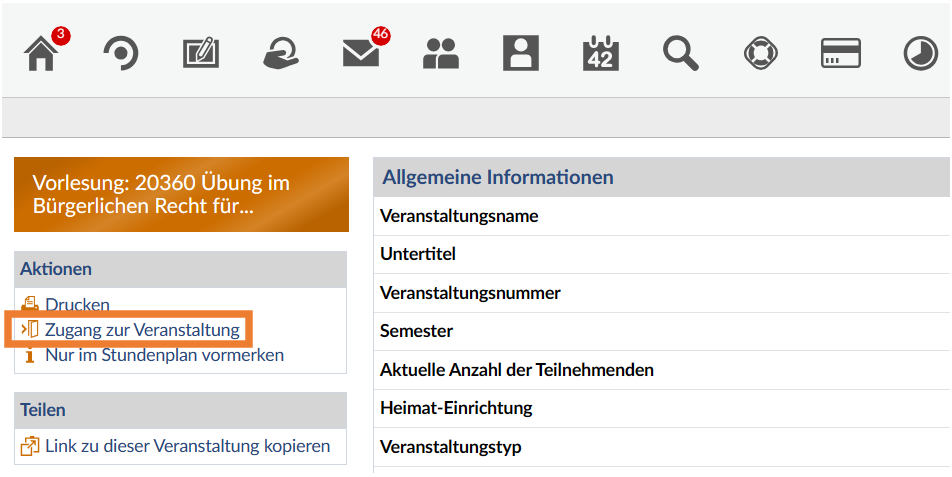Open the pie chart clock icon
Screen dimensions: 952x477
(920, 53)
